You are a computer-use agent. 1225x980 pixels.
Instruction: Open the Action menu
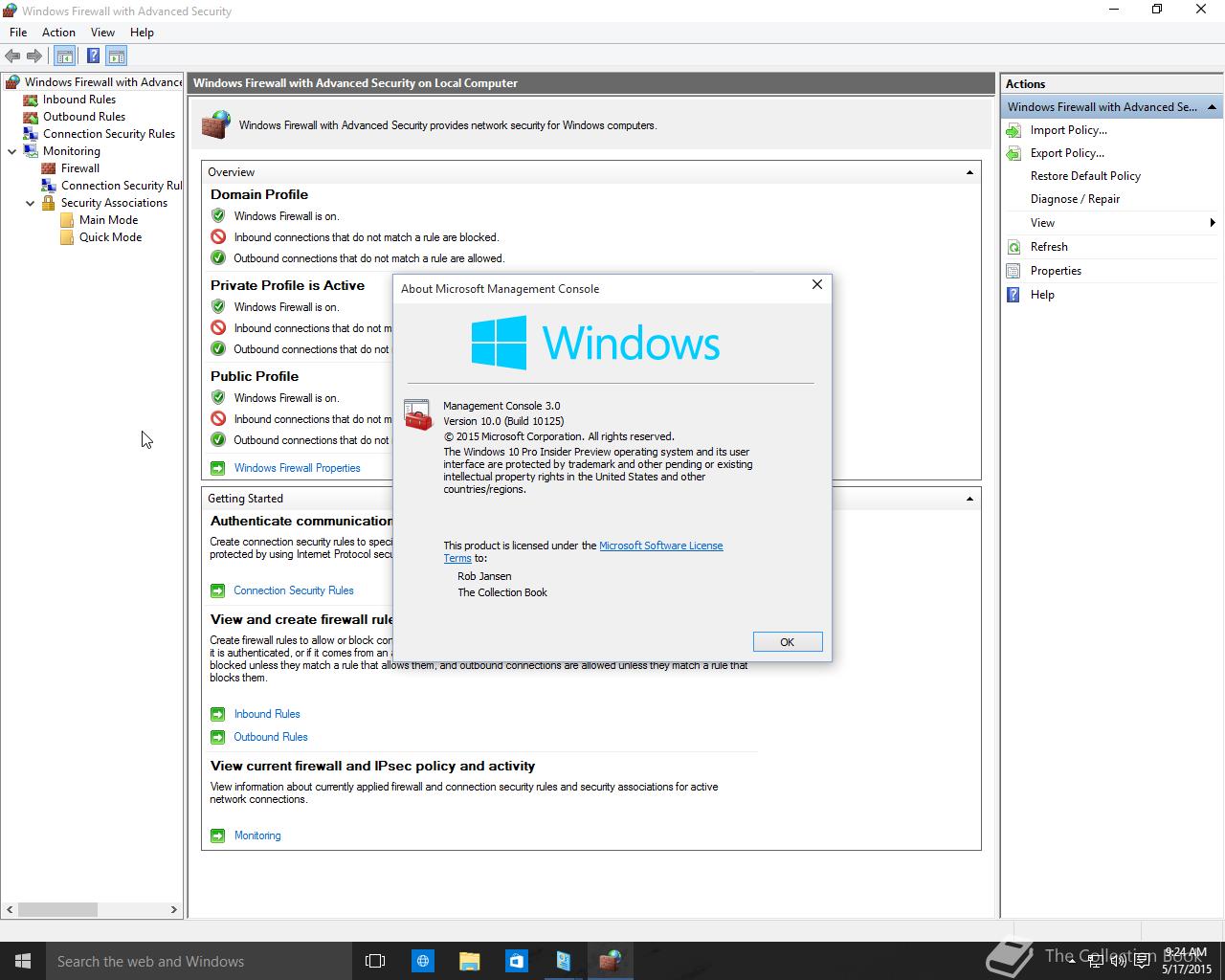coord(58,33)
